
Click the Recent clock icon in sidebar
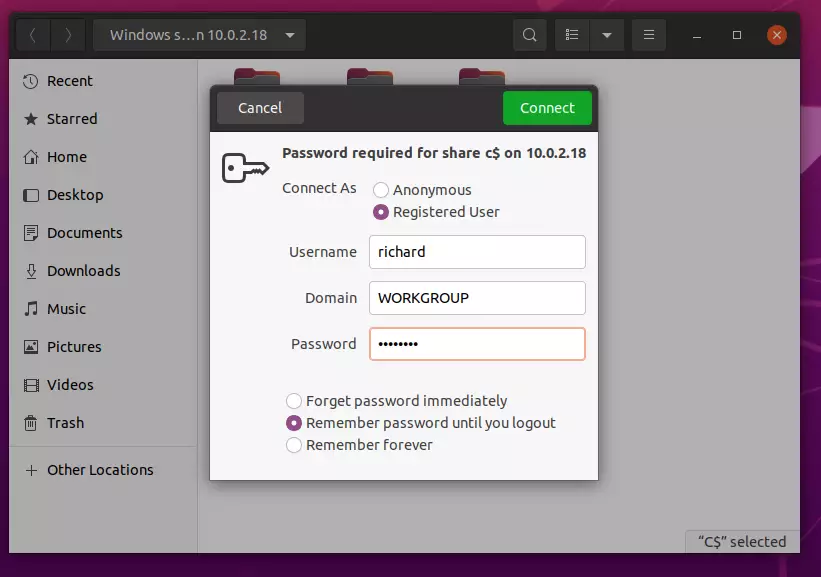click(31, 81)
